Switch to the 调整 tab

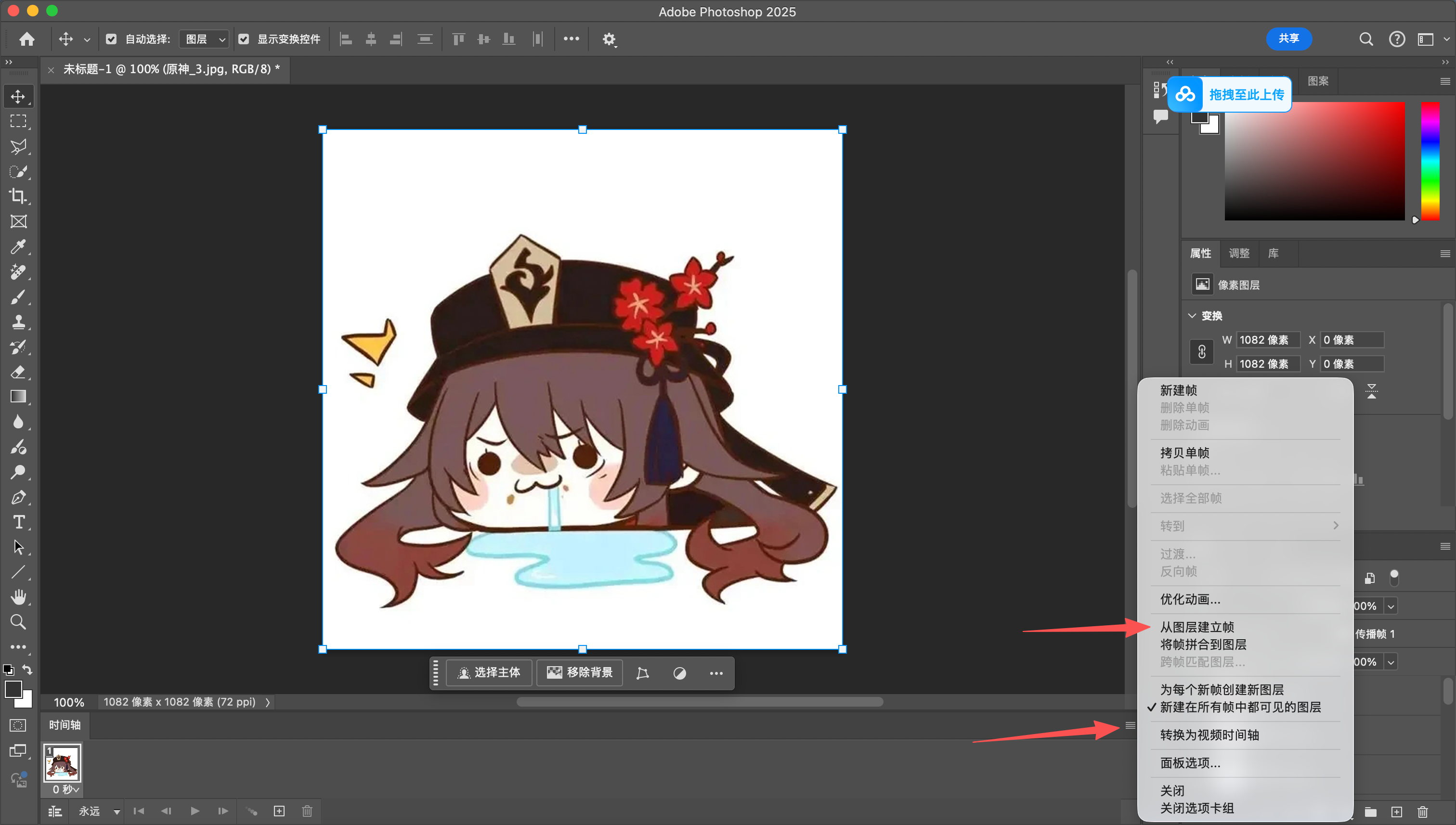point(1239,253)
